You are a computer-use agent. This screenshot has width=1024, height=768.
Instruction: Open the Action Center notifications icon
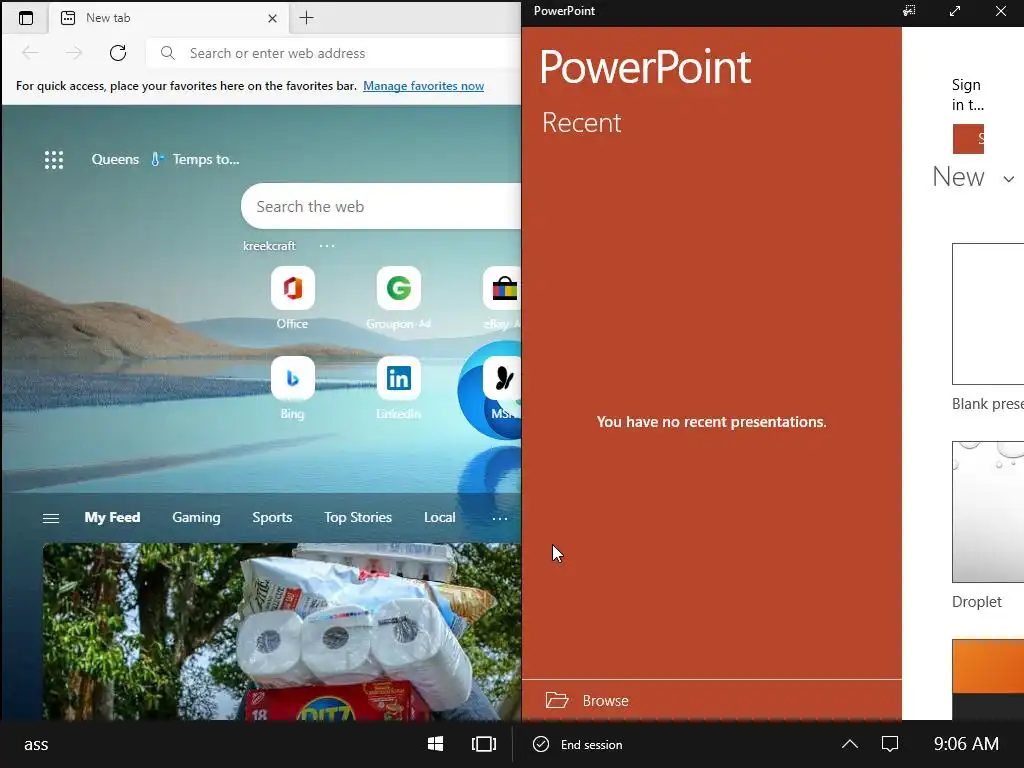(889, 744)
